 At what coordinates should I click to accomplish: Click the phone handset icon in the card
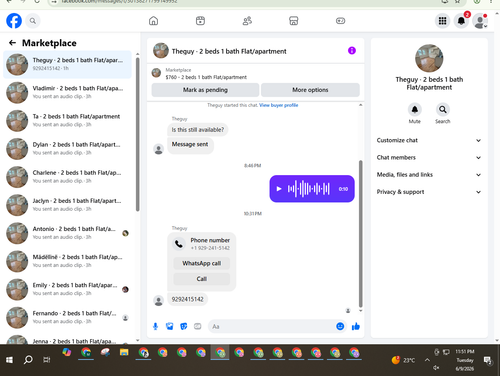click(179, 244)
